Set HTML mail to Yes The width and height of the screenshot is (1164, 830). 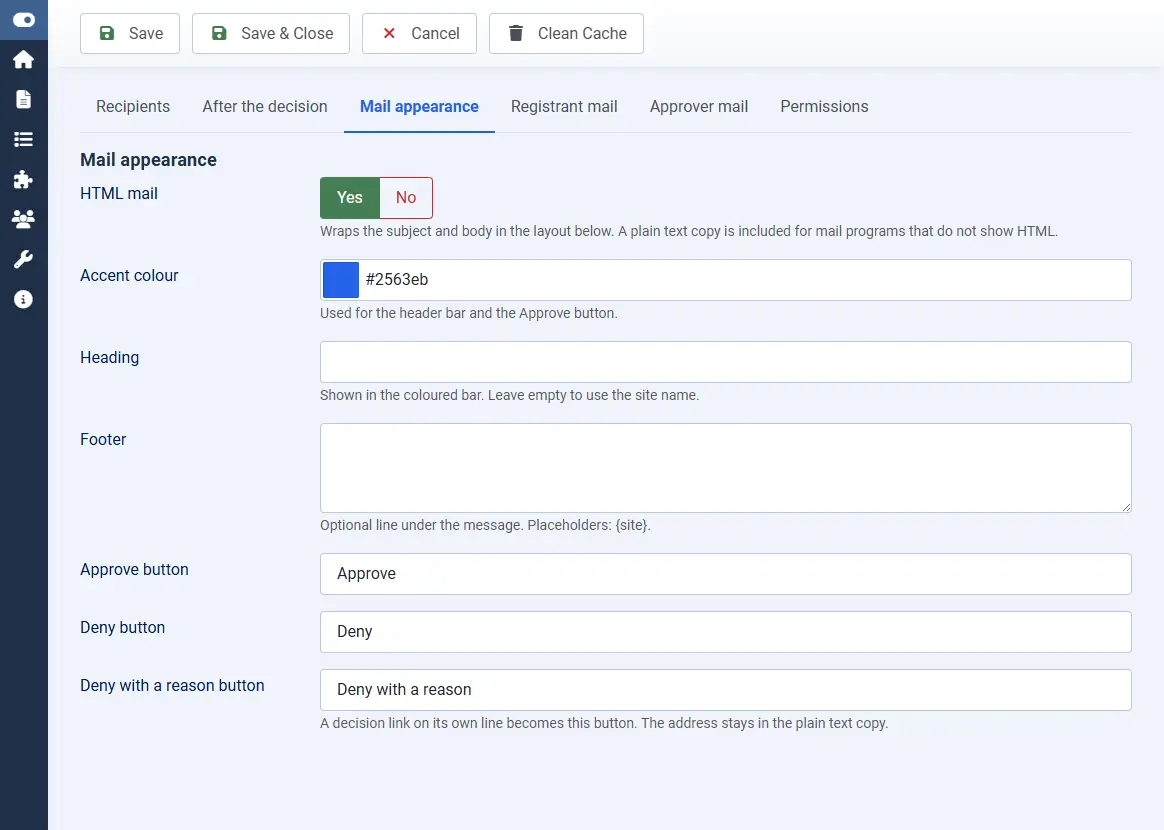coord(350,197)
